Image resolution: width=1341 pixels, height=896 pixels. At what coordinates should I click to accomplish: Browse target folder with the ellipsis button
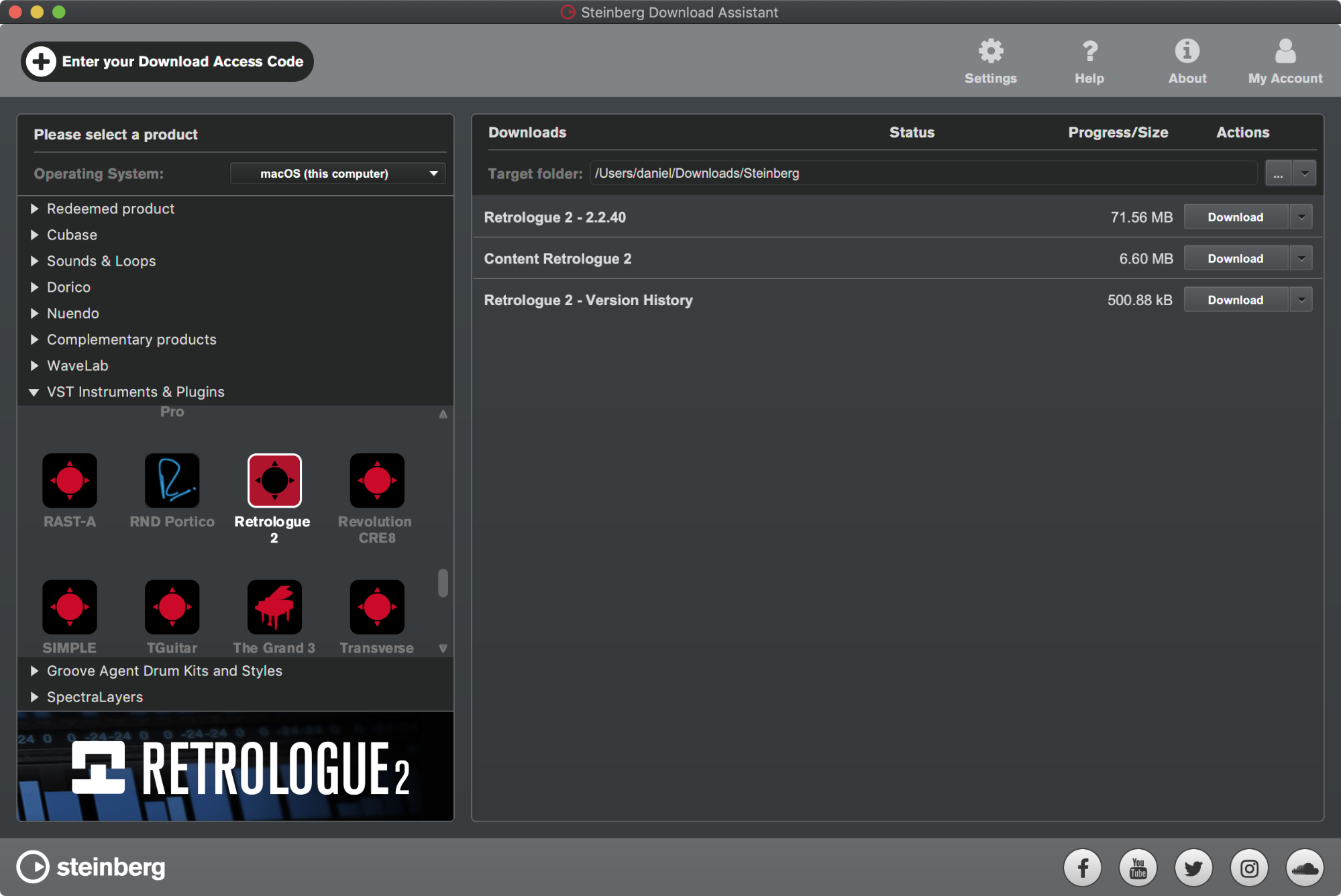[x=1279, y=174]
